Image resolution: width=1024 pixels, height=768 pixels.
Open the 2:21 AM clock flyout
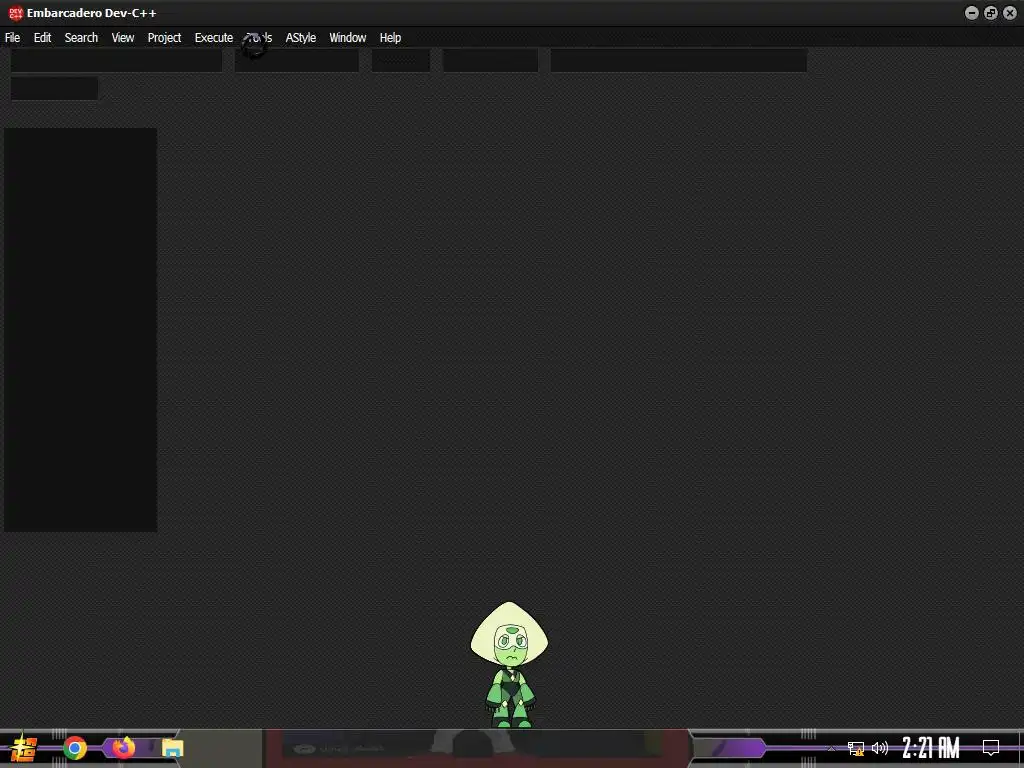tap(931, 748)
